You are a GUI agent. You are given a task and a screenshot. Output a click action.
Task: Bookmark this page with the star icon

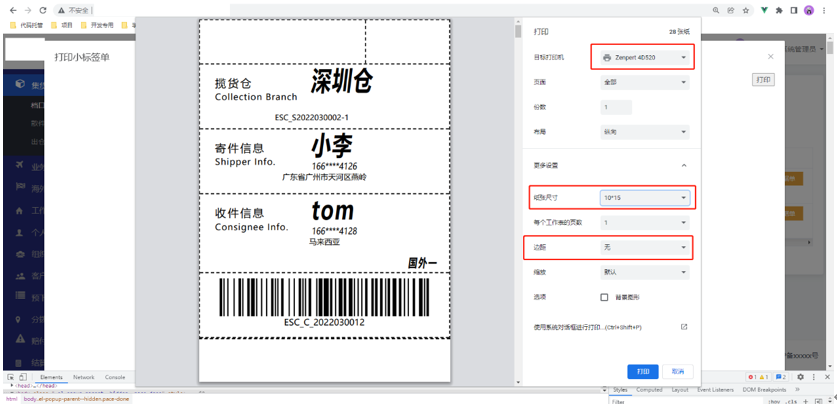click(746, 10)
